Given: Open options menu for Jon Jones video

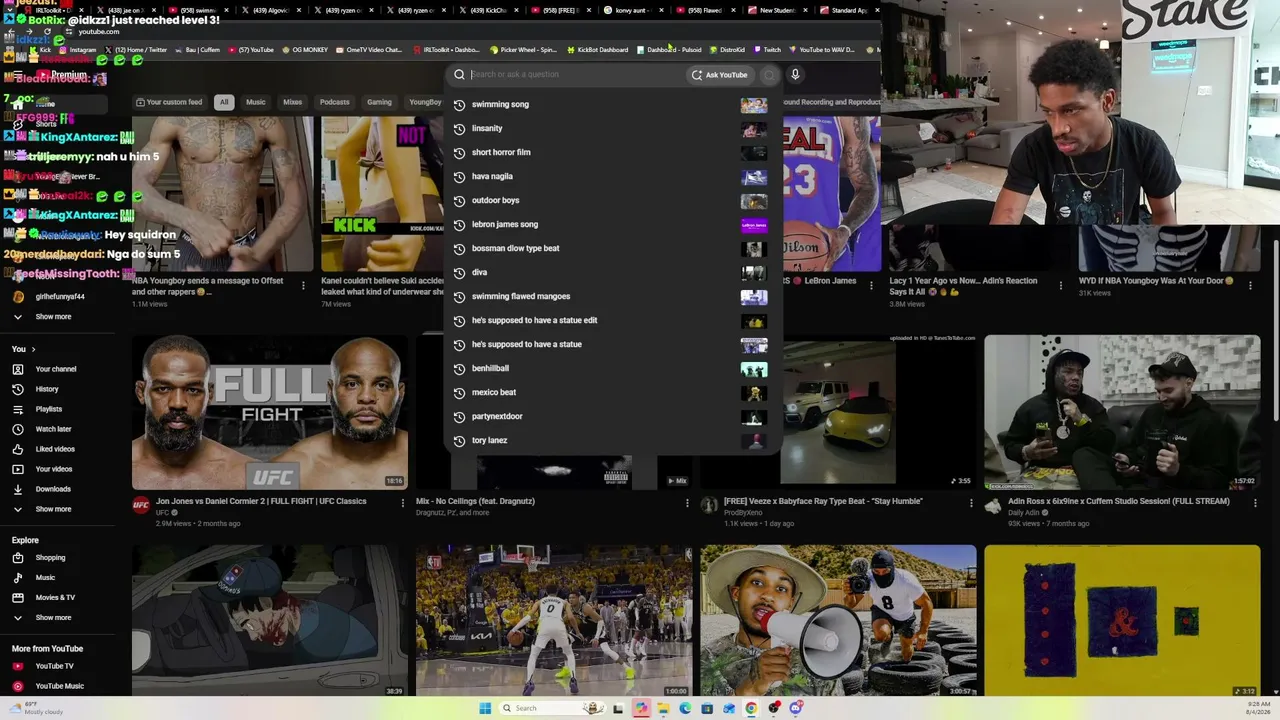Looking at the screenshot, I should (403, 502).
